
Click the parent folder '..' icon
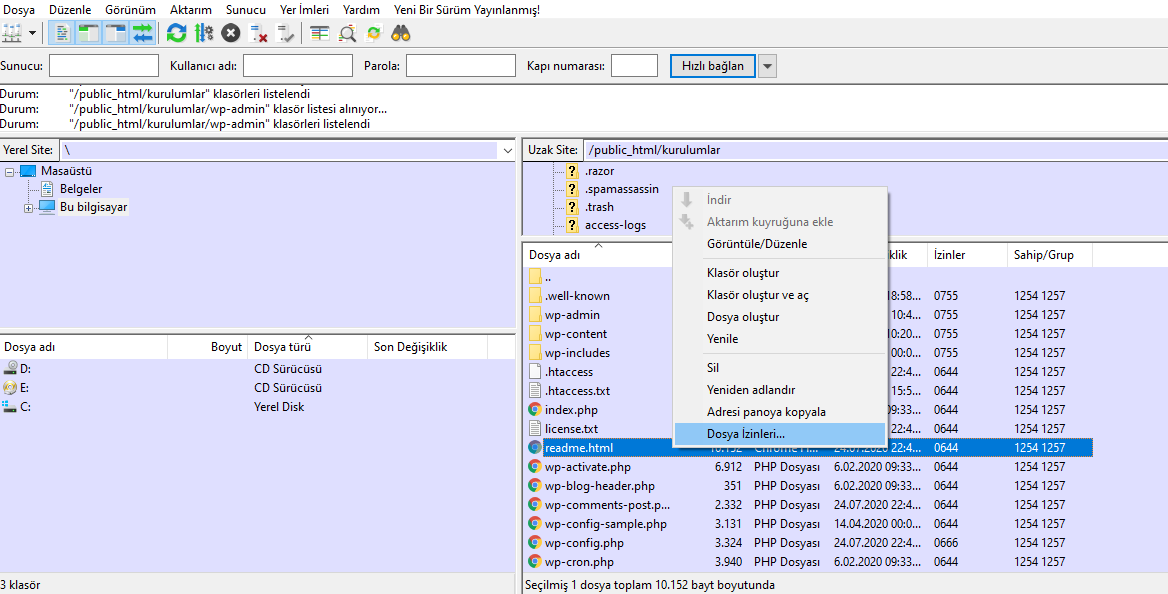point(535,277)
